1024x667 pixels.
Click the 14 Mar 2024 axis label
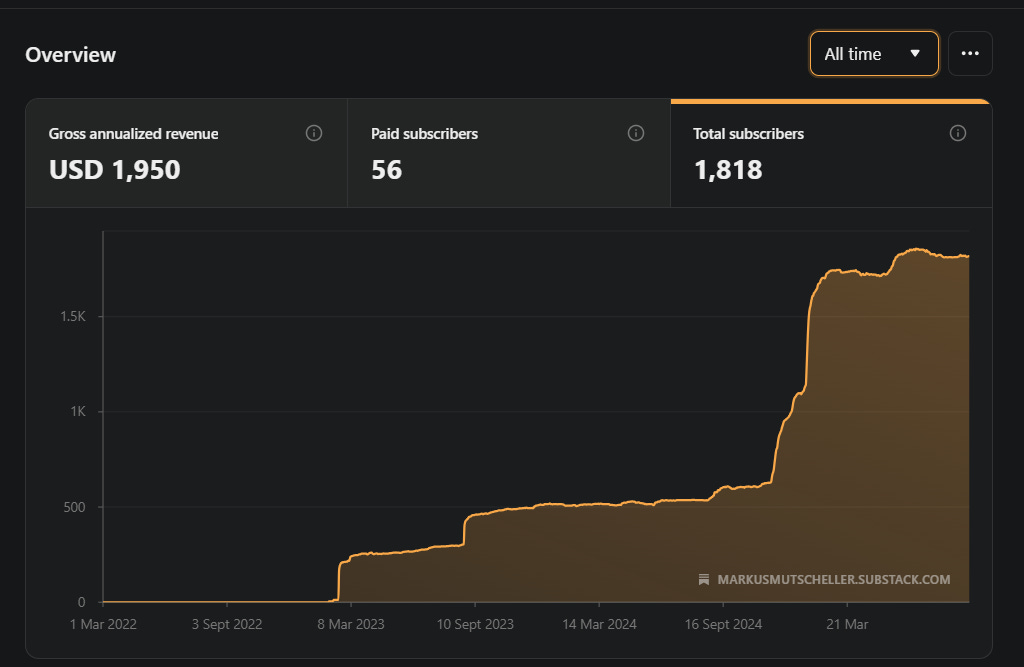click(x=599, y=624)
